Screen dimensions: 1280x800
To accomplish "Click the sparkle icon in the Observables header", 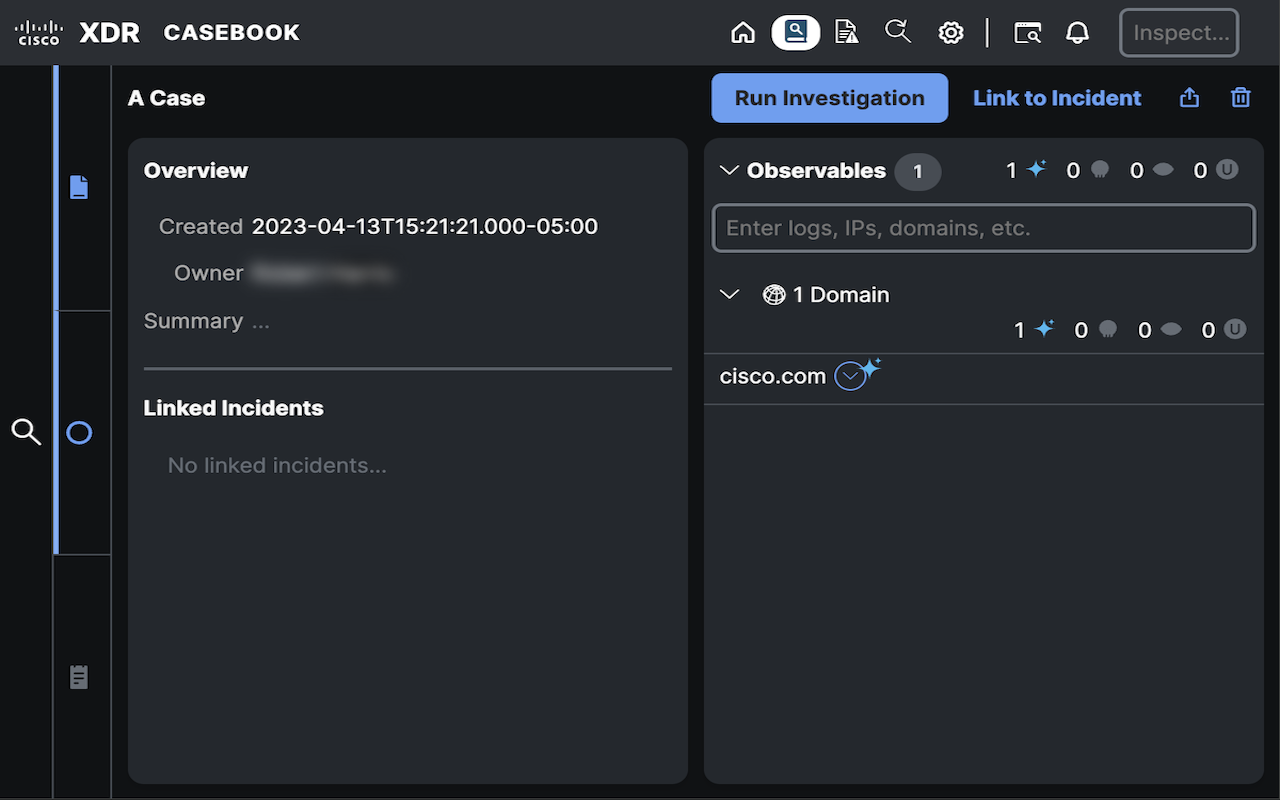I will [x=1037, y=170].
